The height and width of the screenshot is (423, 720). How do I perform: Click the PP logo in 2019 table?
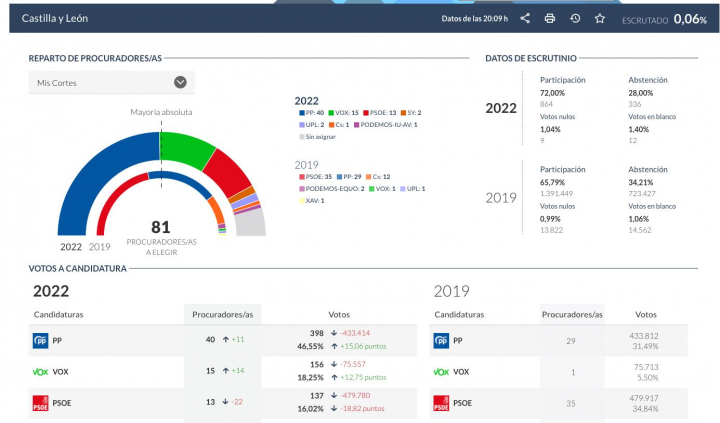pos(441,341)
